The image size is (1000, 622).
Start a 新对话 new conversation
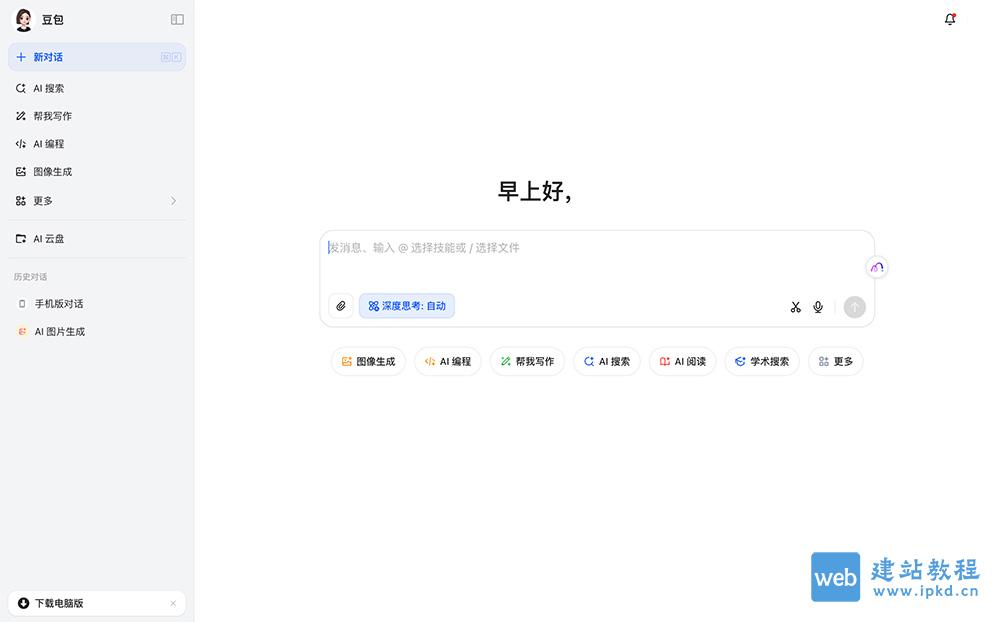point(97,57)
